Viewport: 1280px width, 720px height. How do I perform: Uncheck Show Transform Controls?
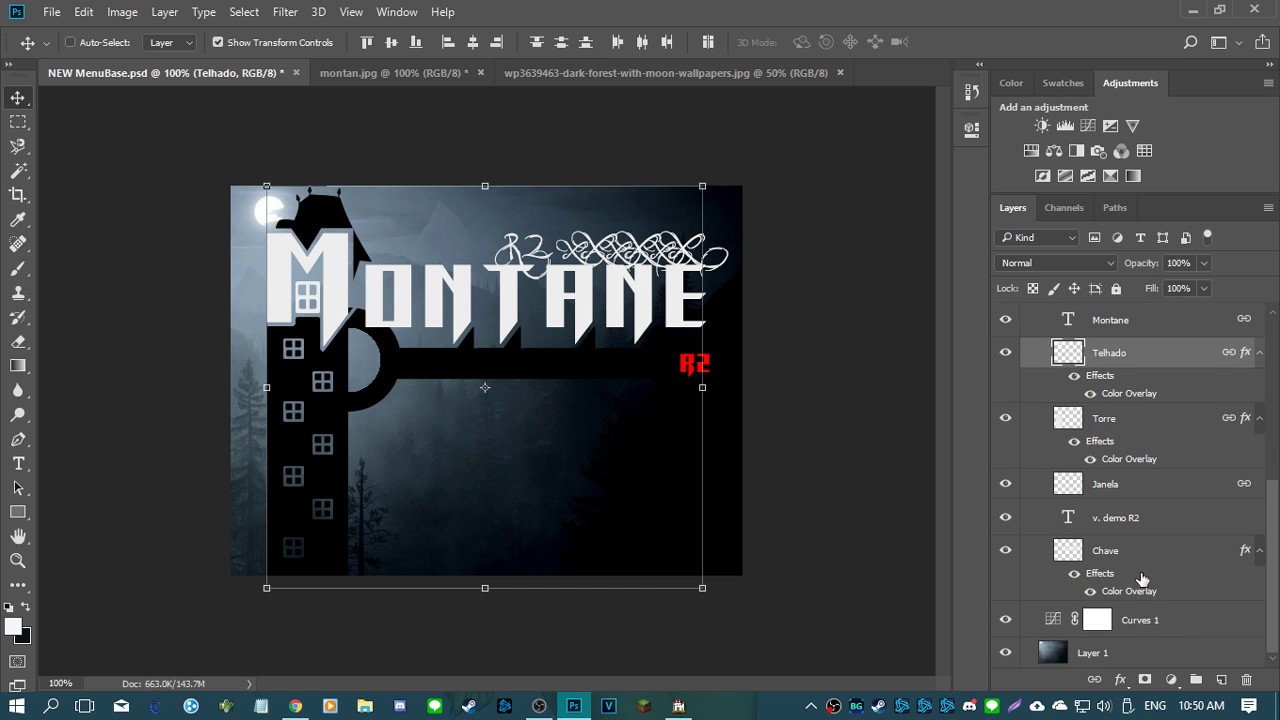click(x=218, y=42)
